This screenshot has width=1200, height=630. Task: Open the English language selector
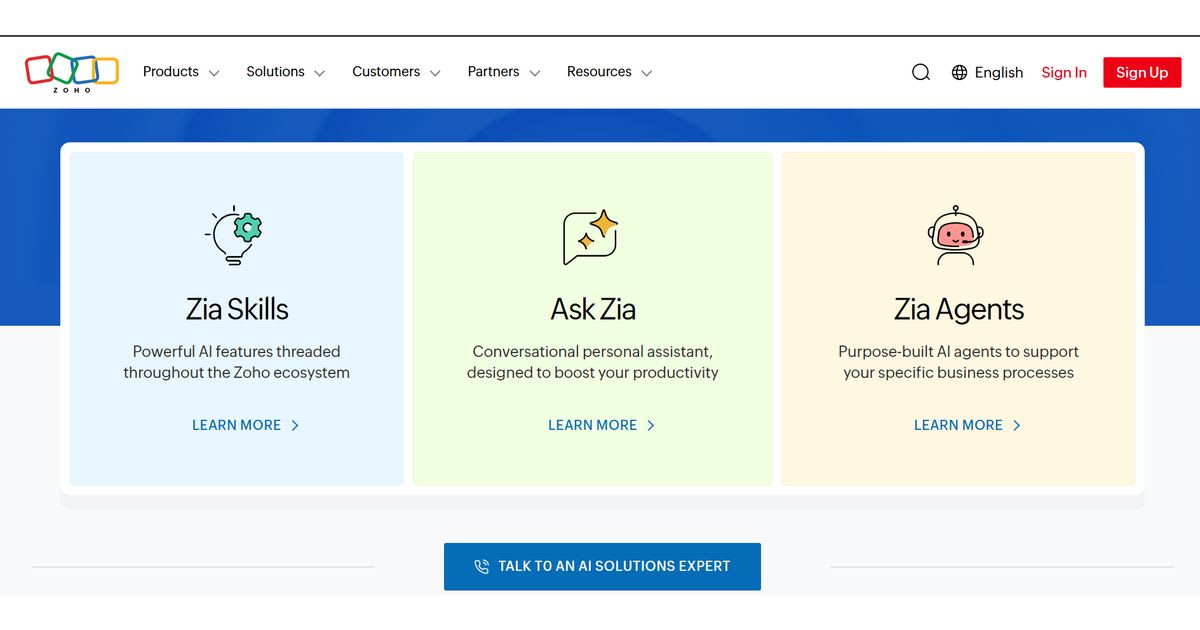pos(987,72)
